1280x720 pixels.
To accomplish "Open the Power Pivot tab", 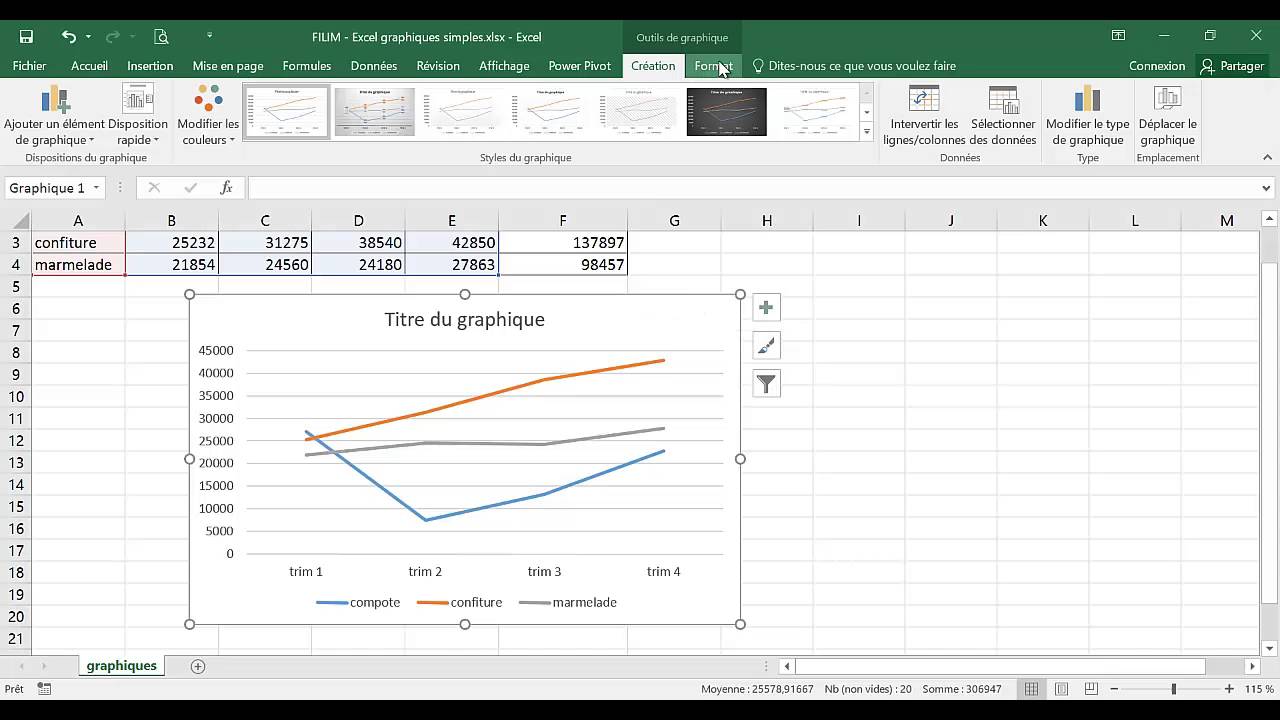I will (579, 66).
